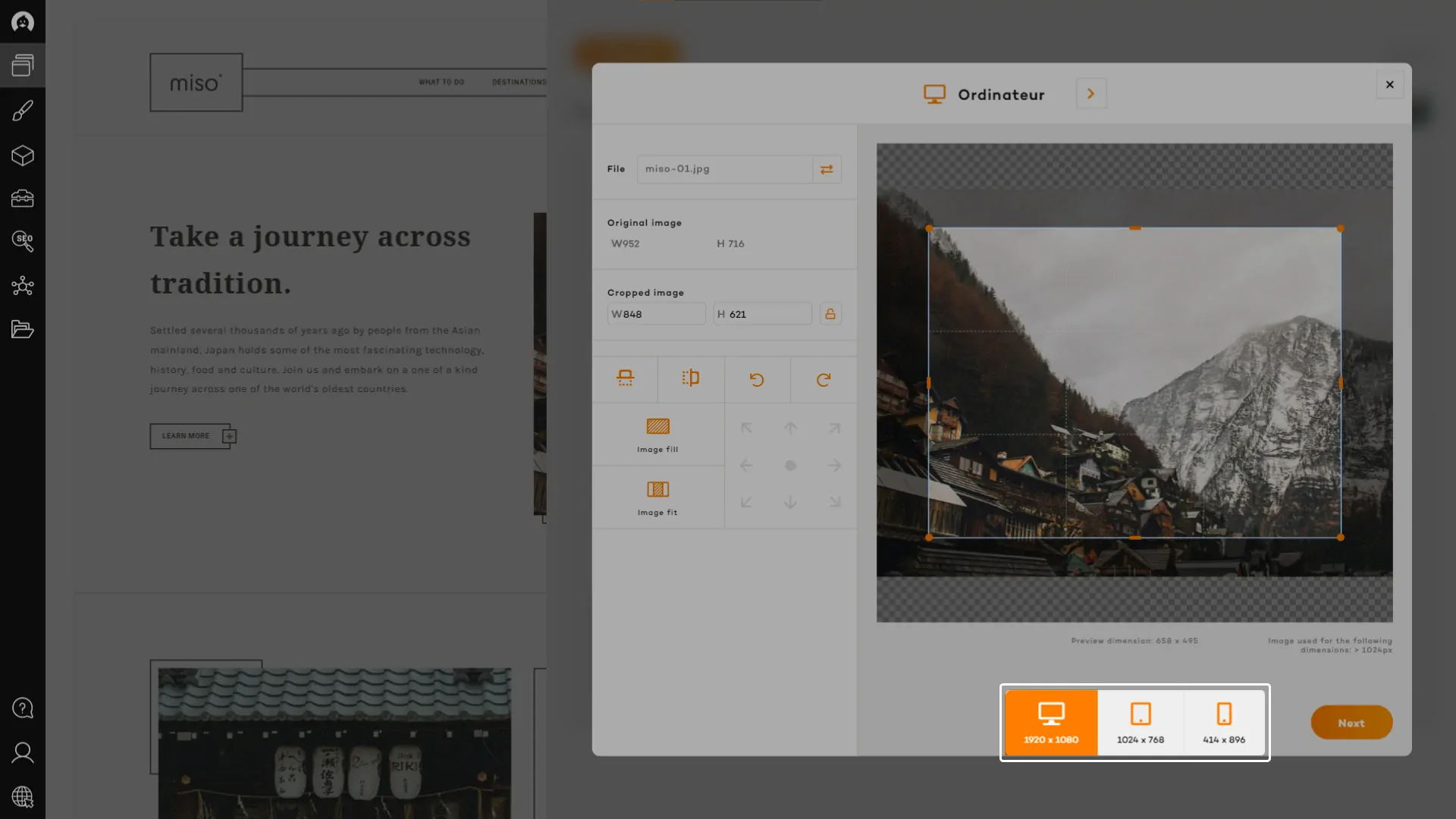
Task: Click the flip horizontal icon
Action: pos(690,378)
